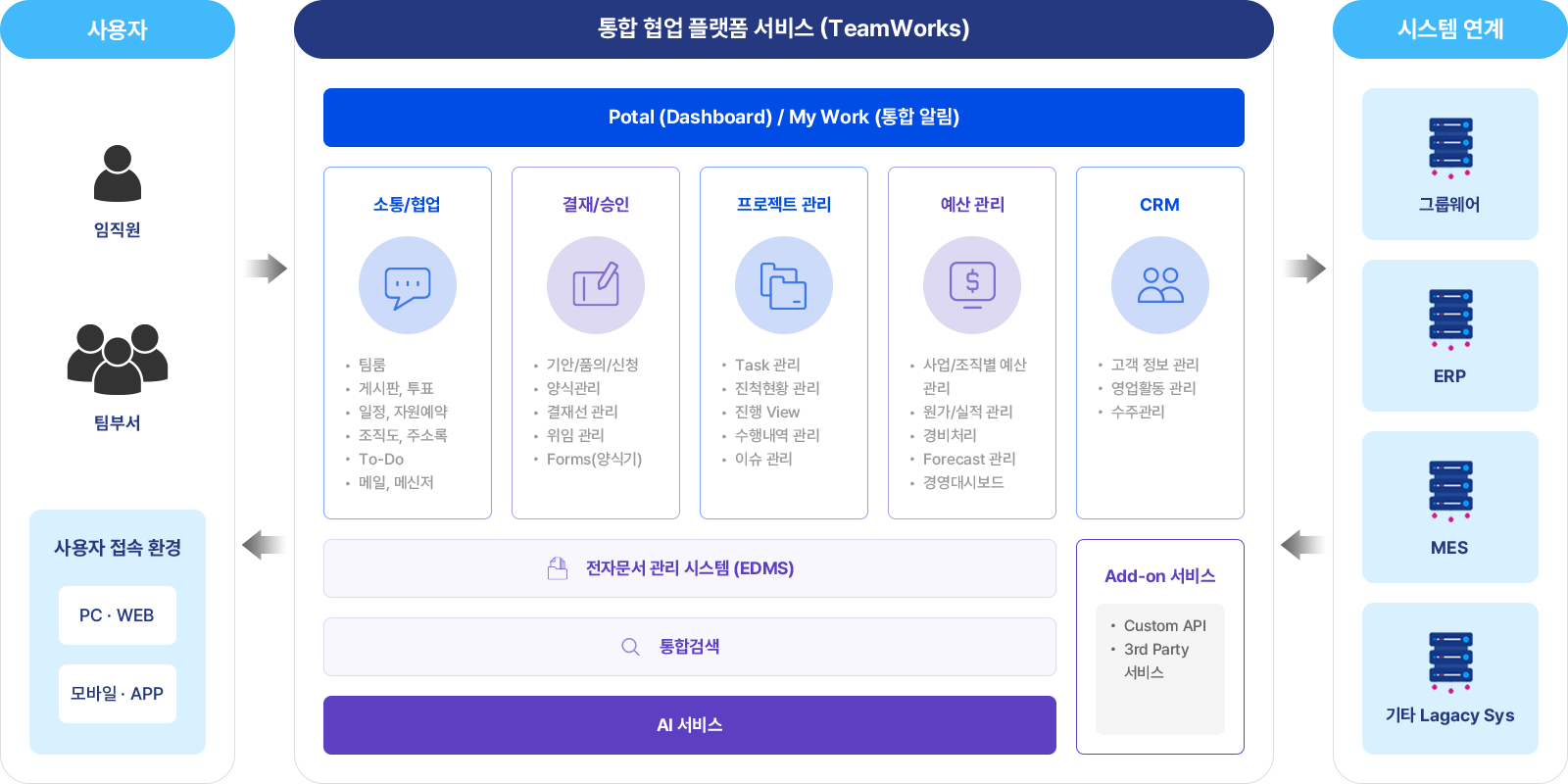Click the EDMS document icon

[x=558, y=568]
